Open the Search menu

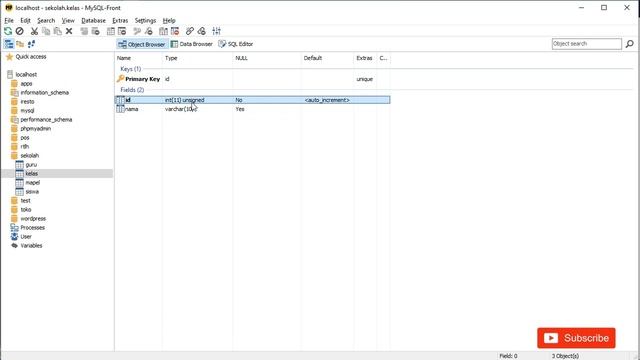[x=46, y=20]
